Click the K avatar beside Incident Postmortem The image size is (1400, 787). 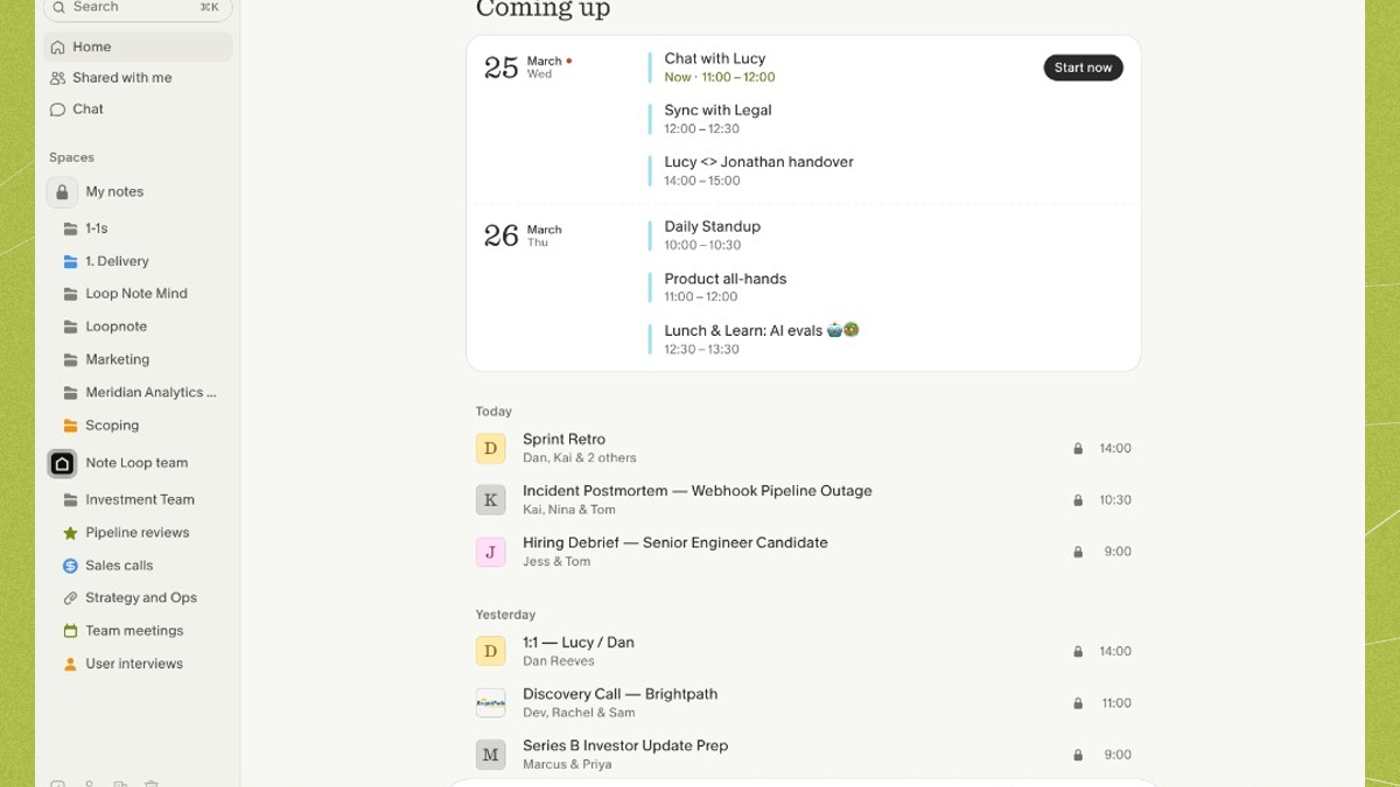[490, 500]
